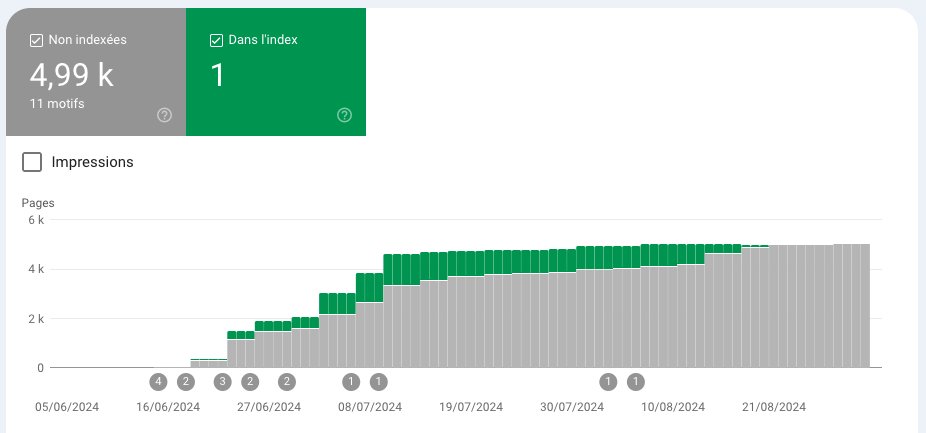926x433 pixels.
Task: Click the 4,99 k value
Action: (71, 75)
